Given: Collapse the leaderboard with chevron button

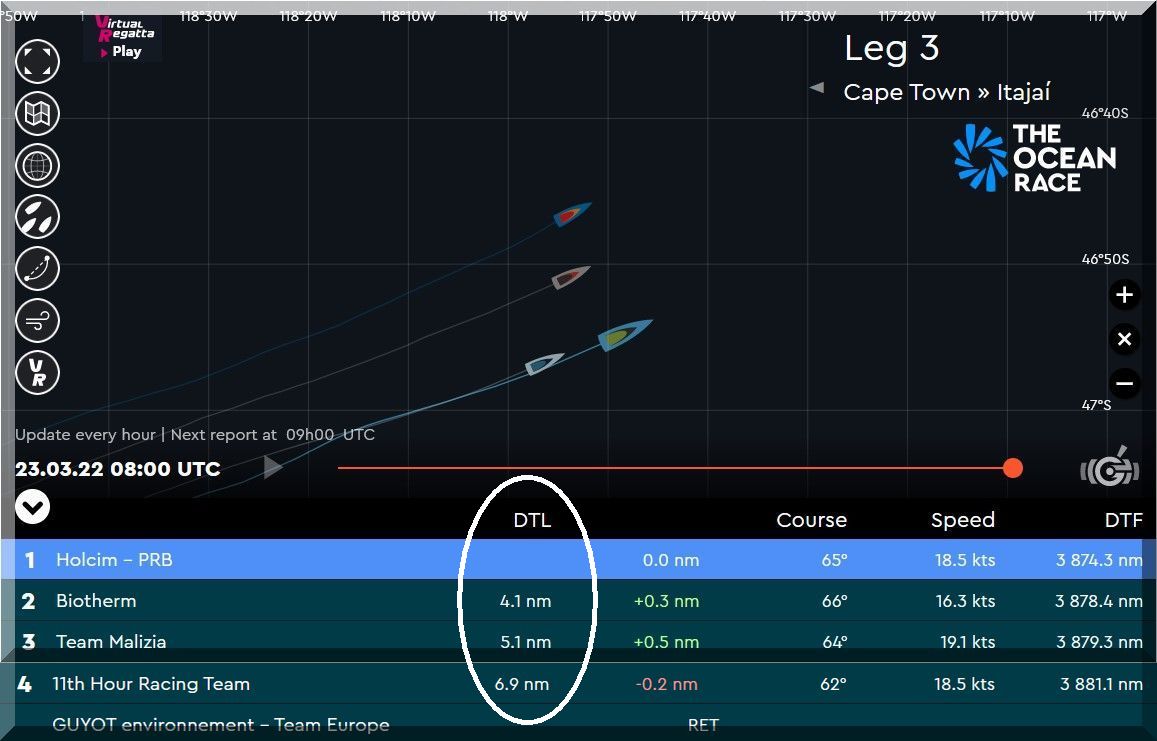Looking at the screenshot, I should pyautogui.click(x=33, y=508).
